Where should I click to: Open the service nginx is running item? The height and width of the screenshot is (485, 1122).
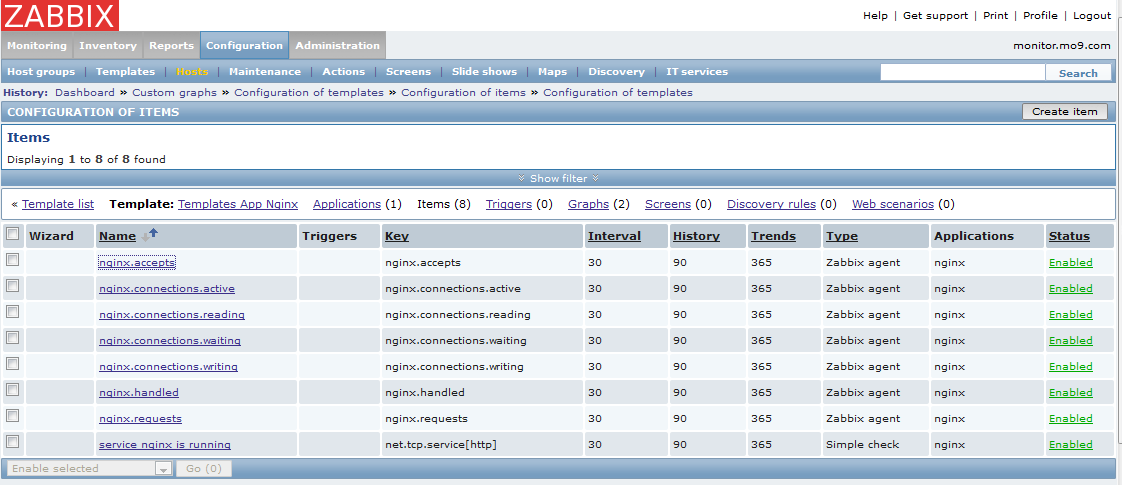point(165,444)
